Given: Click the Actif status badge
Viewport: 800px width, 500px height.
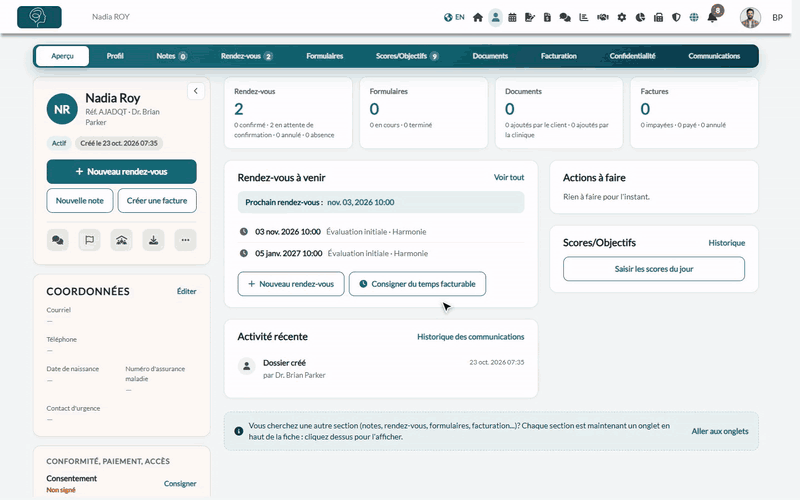Looking at the screenshot, I should [x=59, y=143].
